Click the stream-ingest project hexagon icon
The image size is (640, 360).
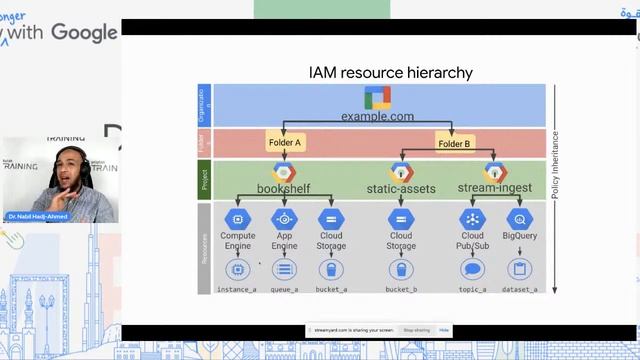coord(495,173)
